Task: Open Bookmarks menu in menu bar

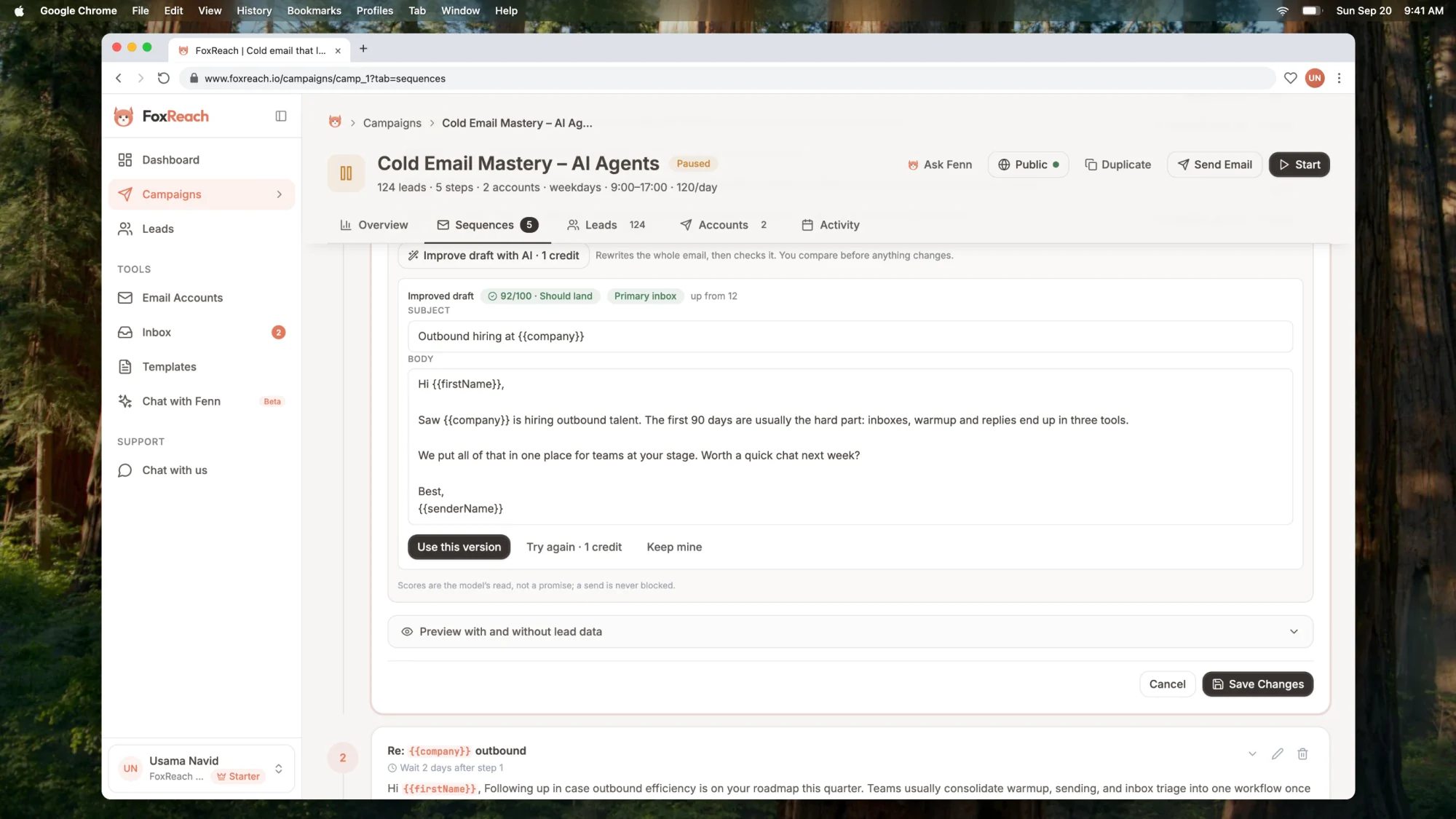Action: (x=314, y=11)
